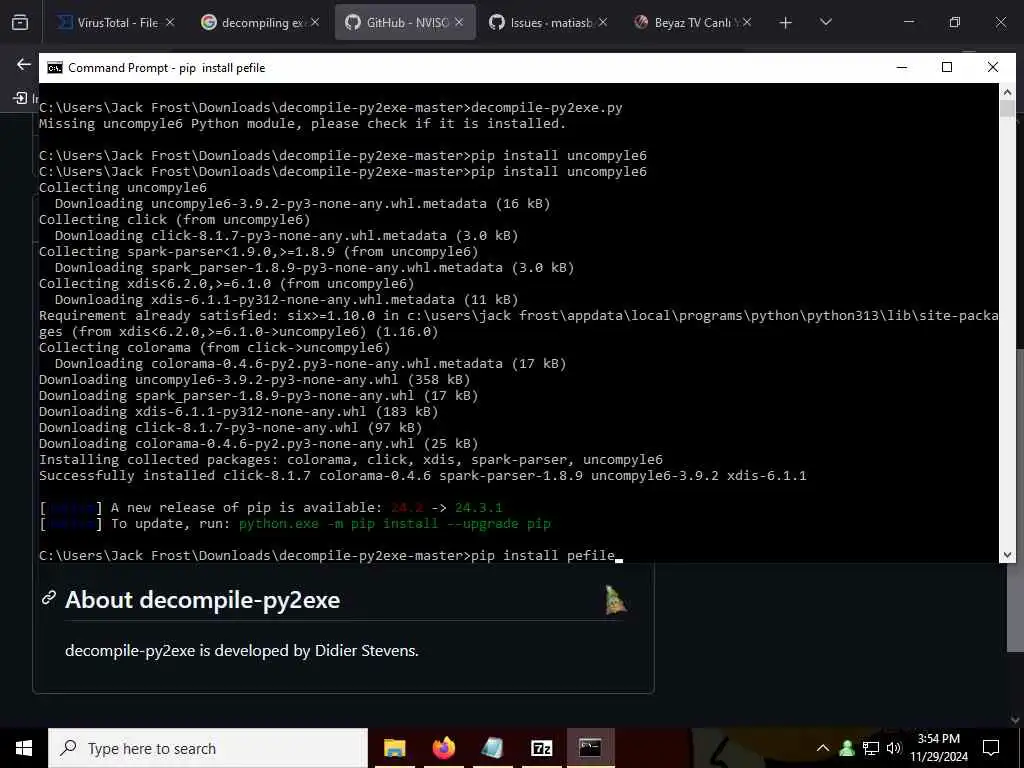This screenshot has width=1024, height=768.
Task: Close the GitHub - NVISO tab
Action: pyautogui.click(x=459, y=22)
